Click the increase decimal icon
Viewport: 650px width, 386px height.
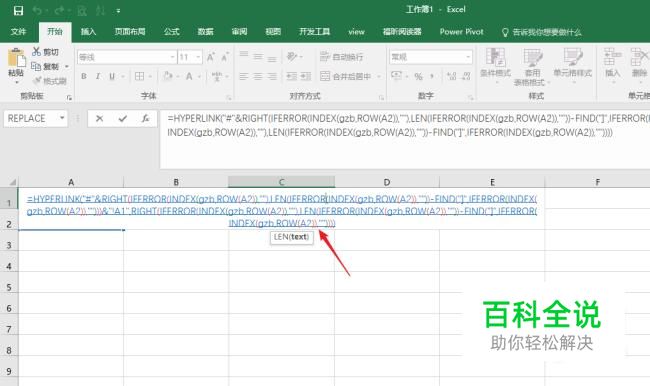pos(452,76)
